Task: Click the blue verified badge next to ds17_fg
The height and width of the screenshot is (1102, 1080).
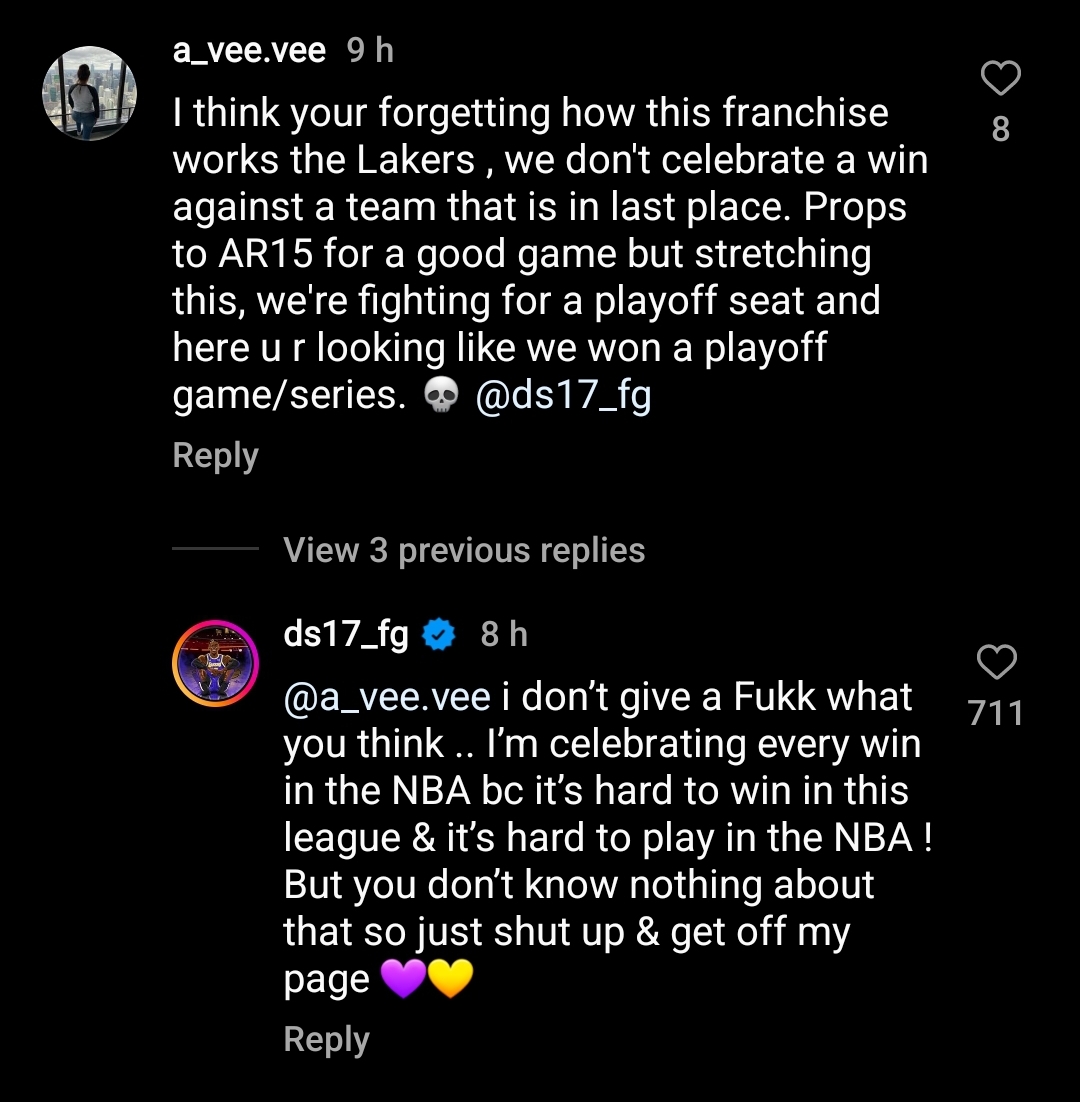Action: tap(439, 635)
